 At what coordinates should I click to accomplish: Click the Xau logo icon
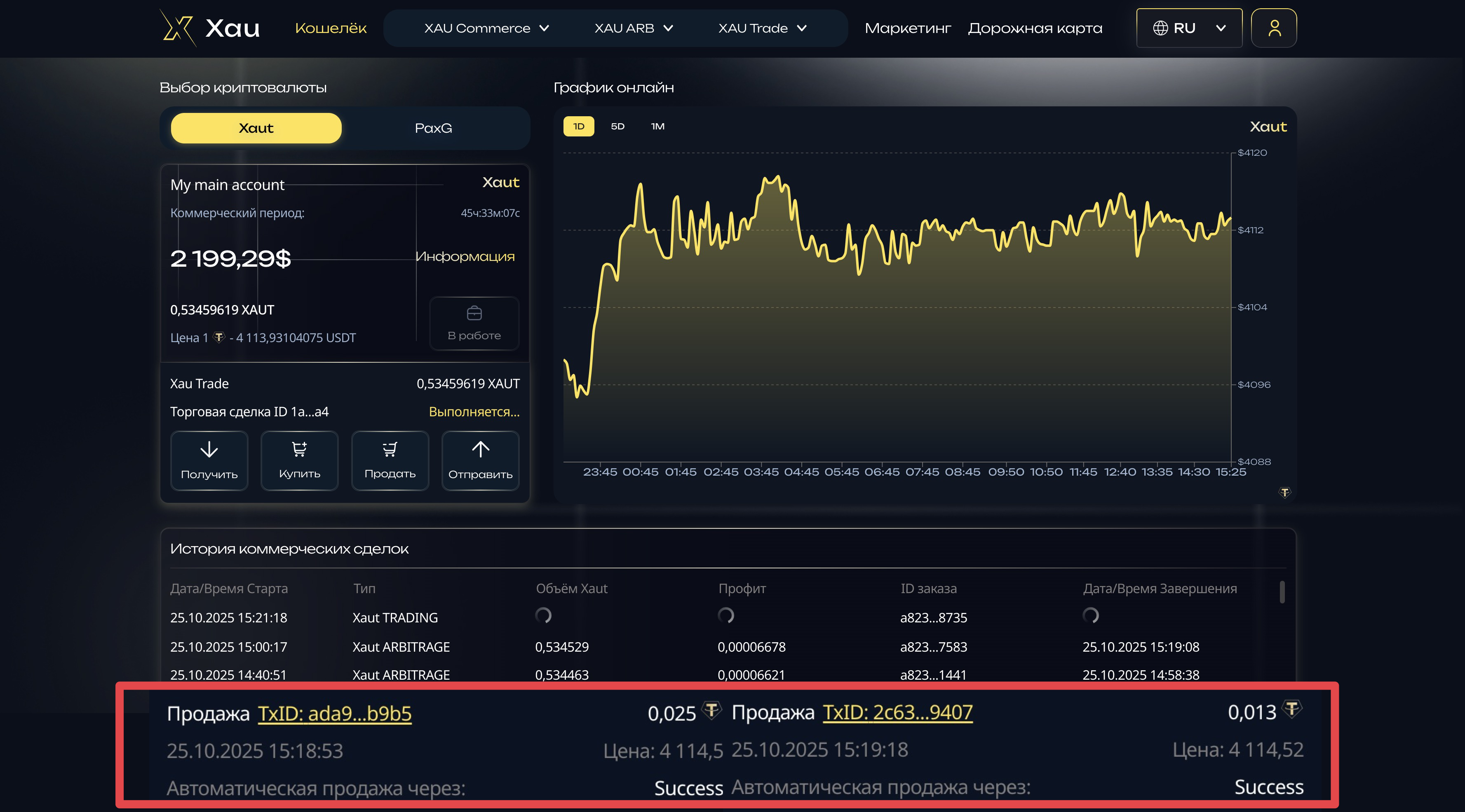[177, 28]
